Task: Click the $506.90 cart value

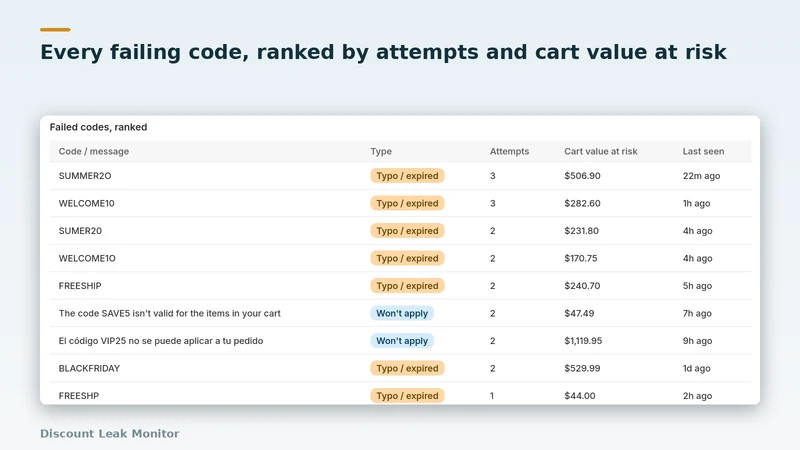Action: 582,176
